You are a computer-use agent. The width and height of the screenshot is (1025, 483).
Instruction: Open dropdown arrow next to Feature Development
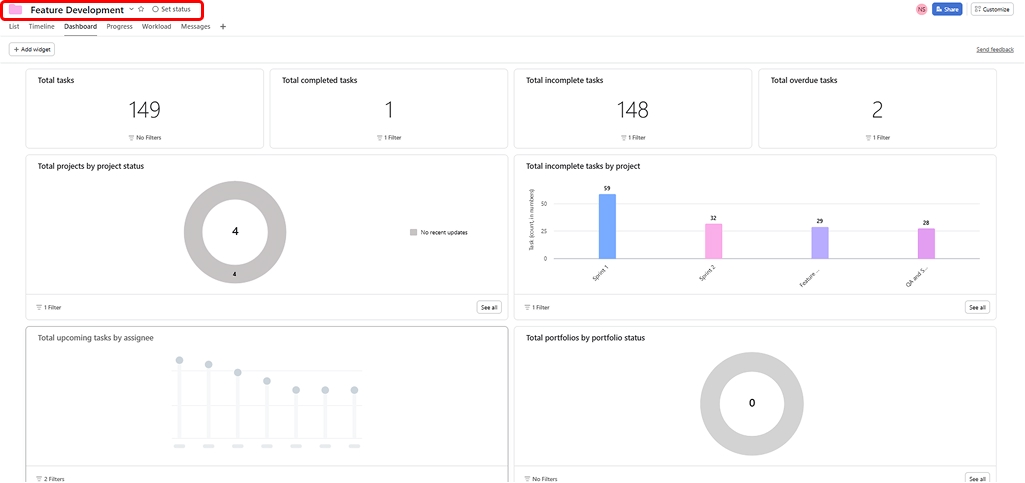[x=131, y=9]
